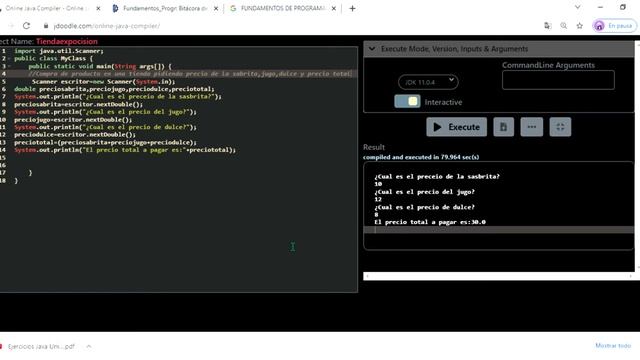Screen dimensions: 640x360
Task: Close the Fundamentos_Progr Bitácora tab
Action: 216,8
